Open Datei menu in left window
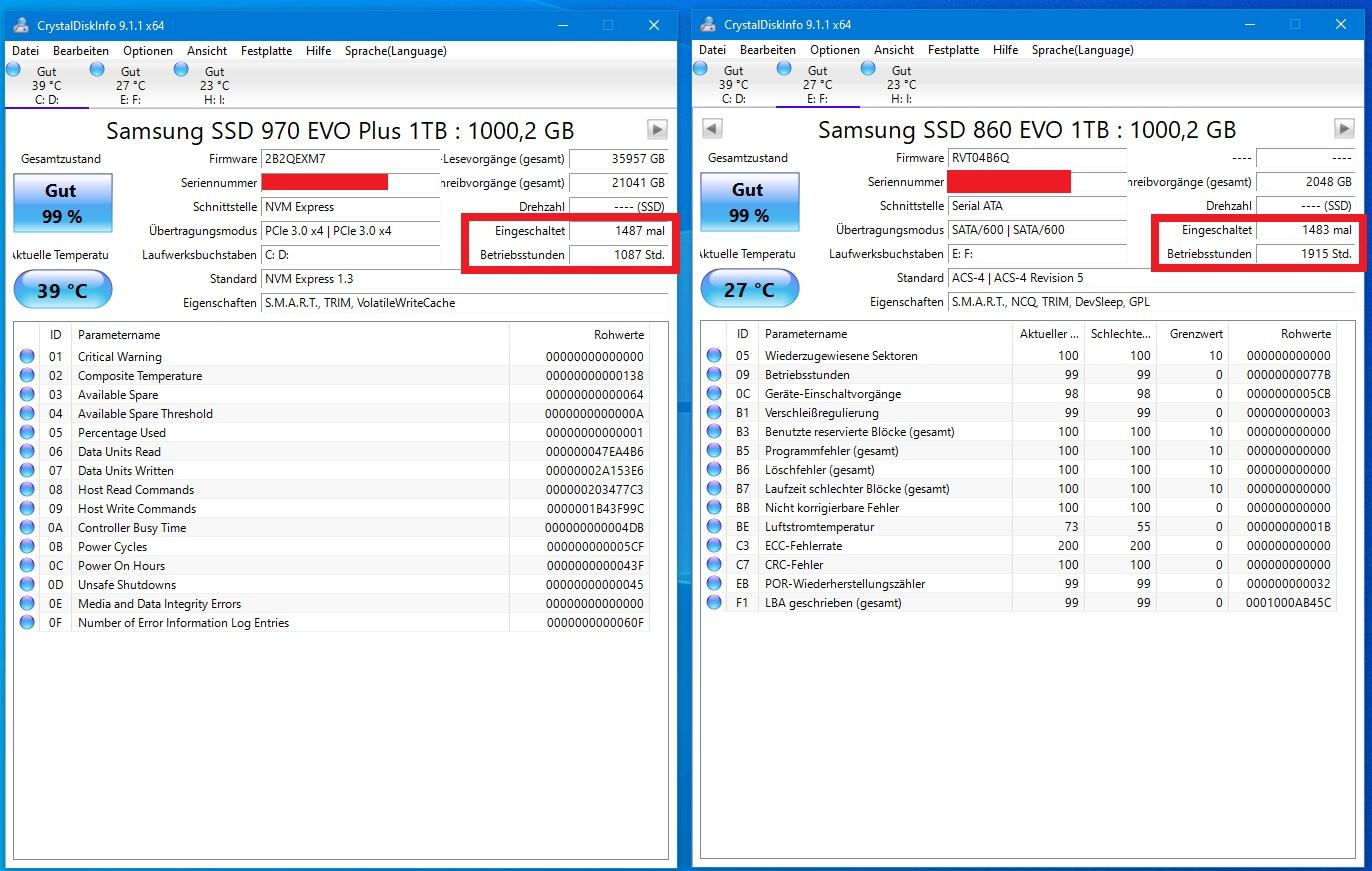Screen dimensions: 1372x871 (x=26, y=50)
